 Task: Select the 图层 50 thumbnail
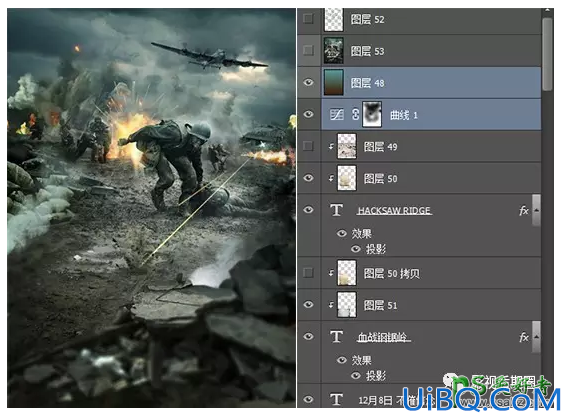[x=347, y=178]
